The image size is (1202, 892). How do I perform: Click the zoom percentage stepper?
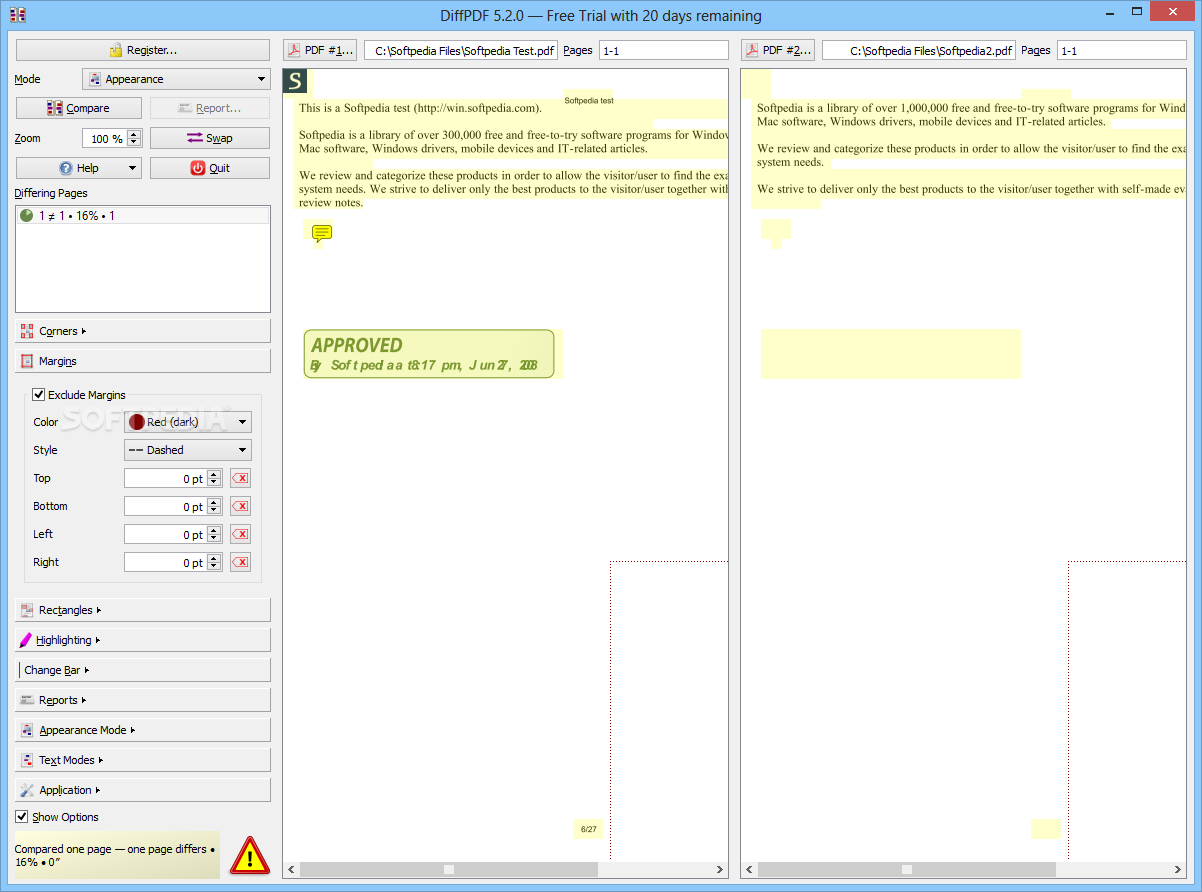(x=134, y=139)
